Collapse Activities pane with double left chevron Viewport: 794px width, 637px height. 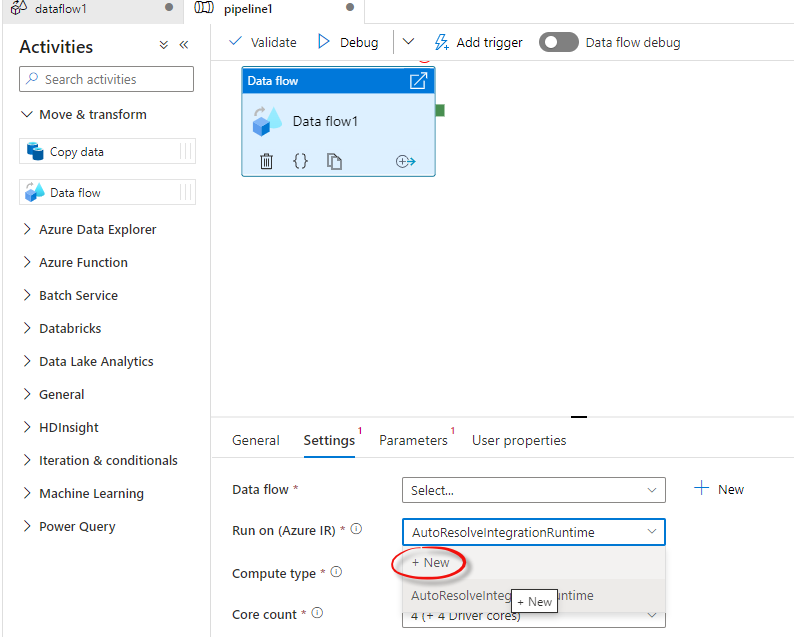[184, 45]
